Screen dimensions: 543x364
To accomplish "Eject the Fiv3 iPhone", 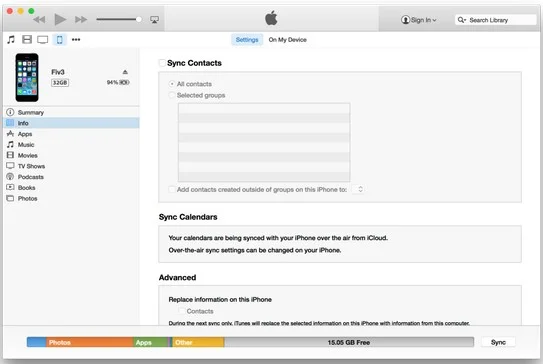I will (125, 72).
